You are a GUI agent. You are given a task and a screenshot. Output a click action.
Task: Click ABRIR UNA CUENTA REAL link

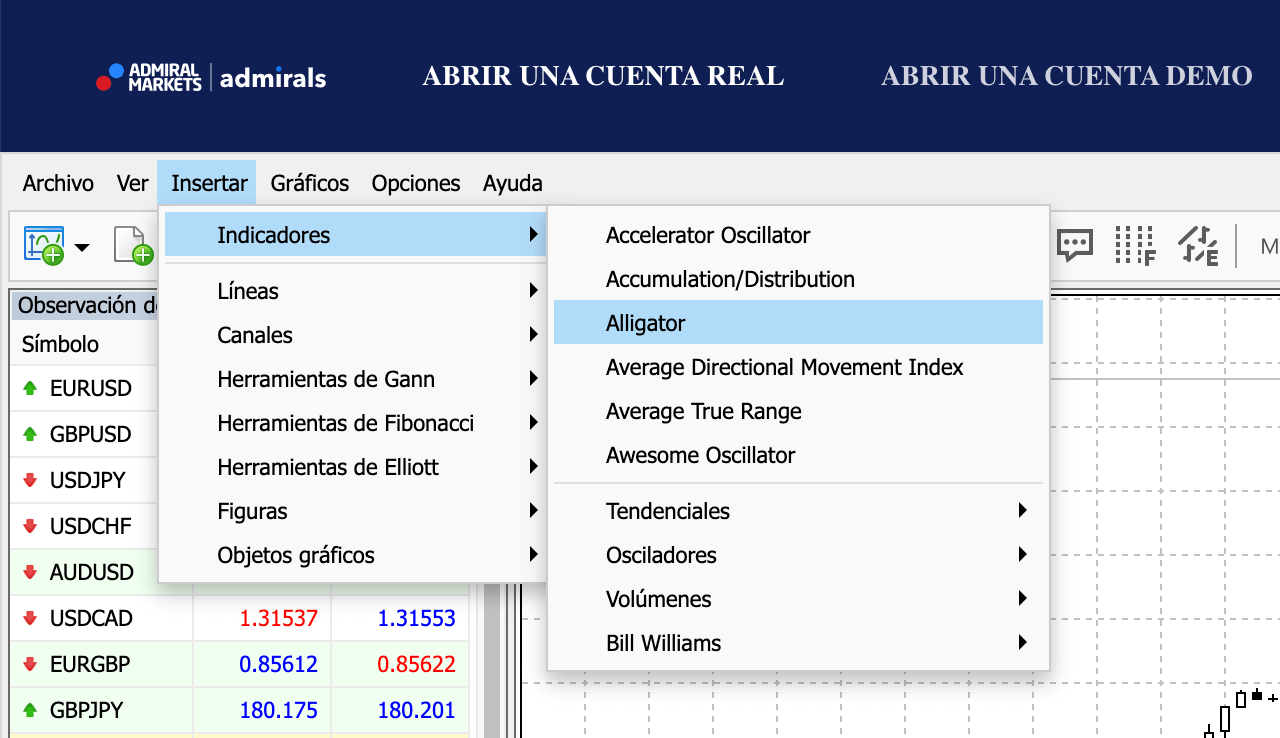tap(603, 76)
